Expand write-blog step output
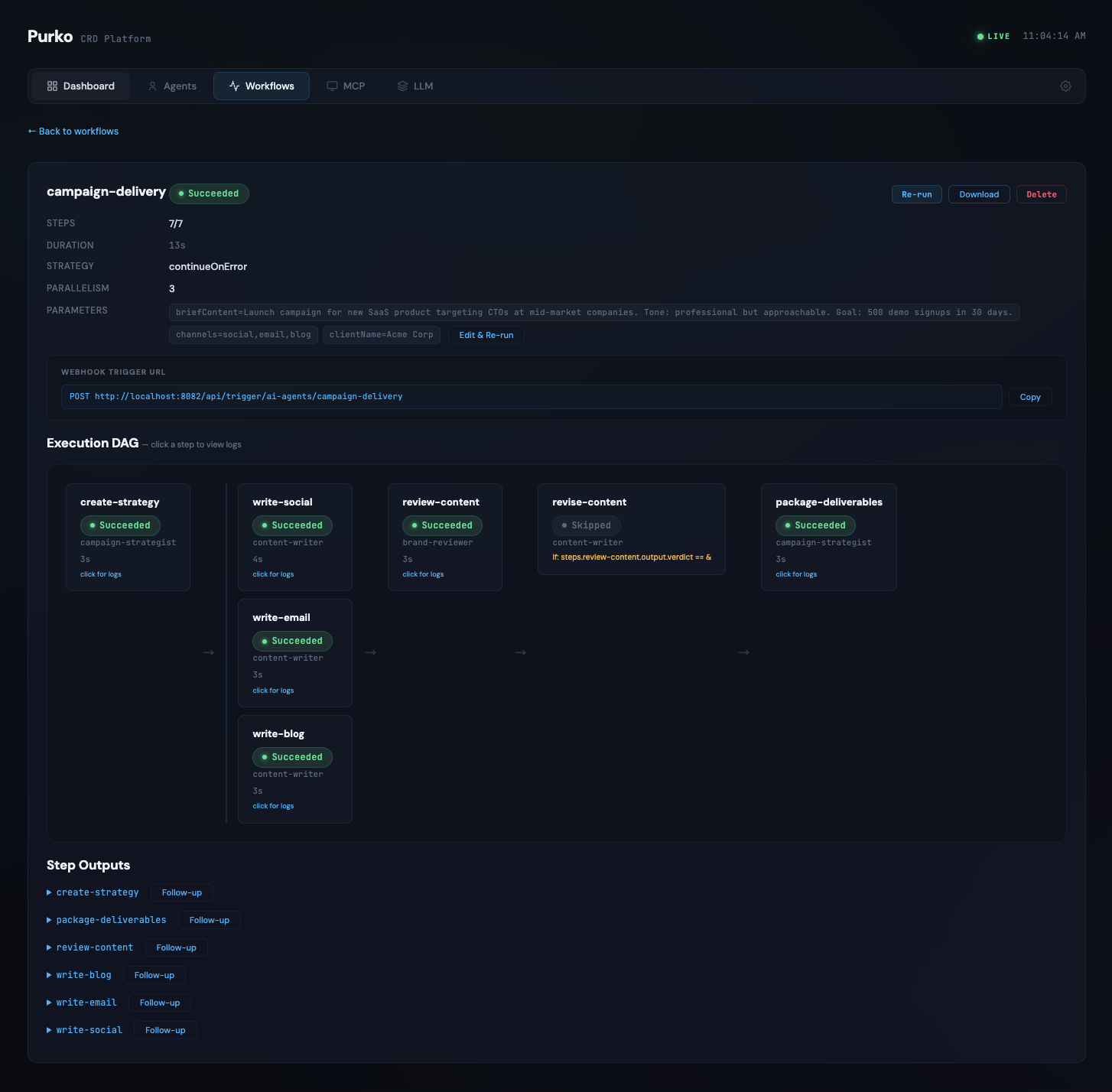Screen dimensions: 1112x1092 point(79,975)
